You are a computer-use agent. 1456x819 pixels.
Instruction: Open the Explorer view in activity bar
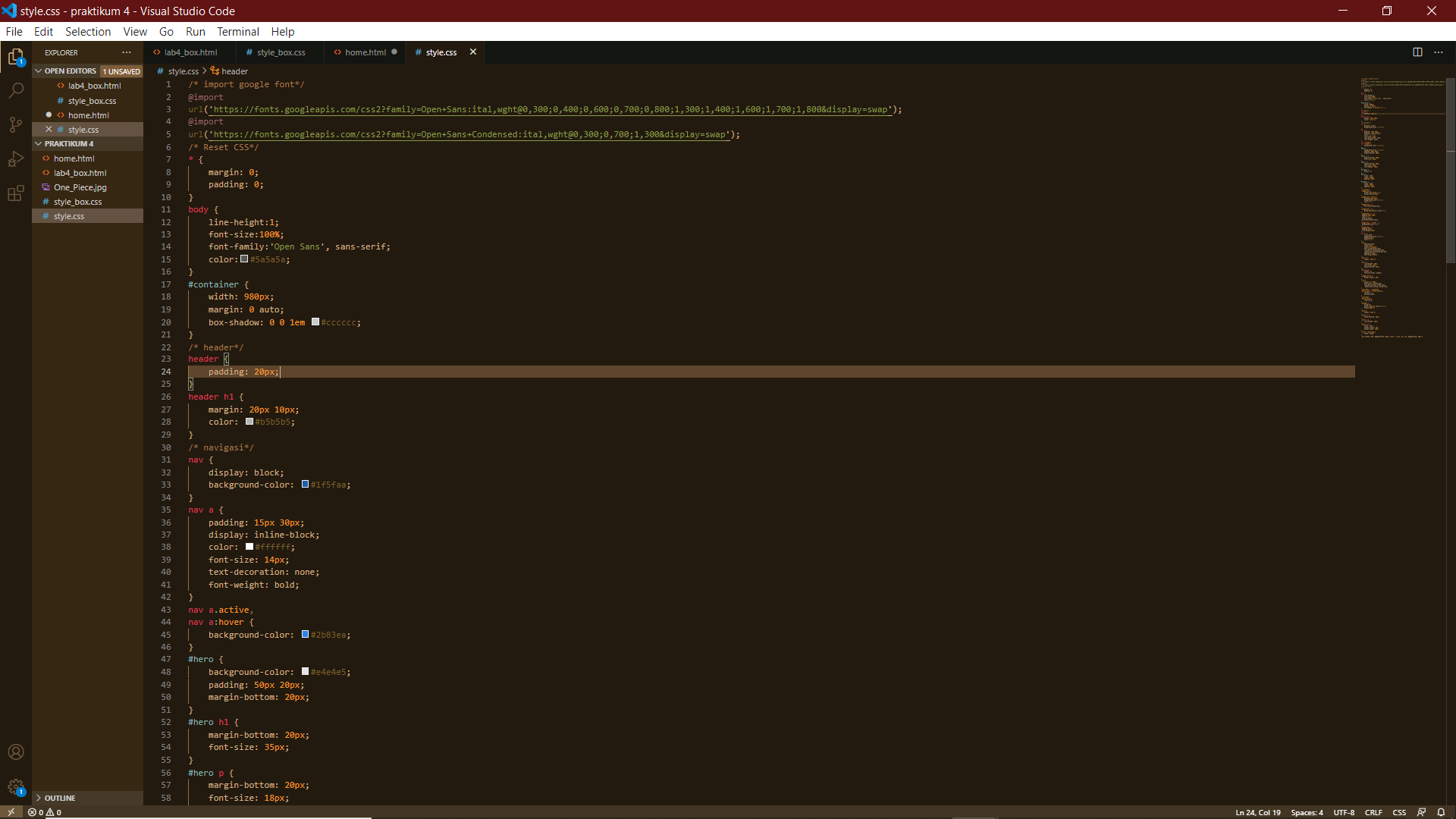tap(16, 57)
